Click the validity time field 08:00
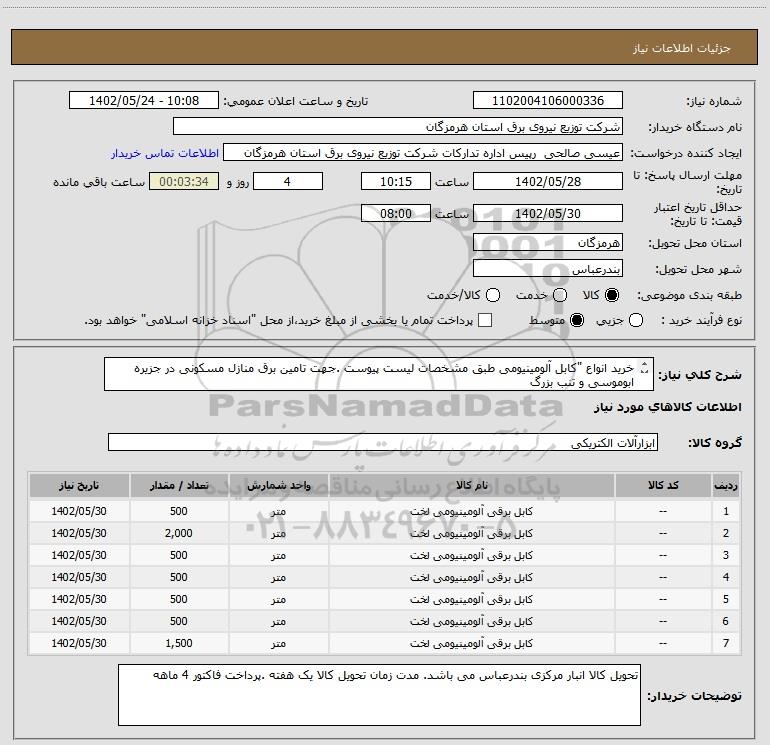The height and width of the screenshot is (745, 770). pyautogui.click(x=396, y=213)
